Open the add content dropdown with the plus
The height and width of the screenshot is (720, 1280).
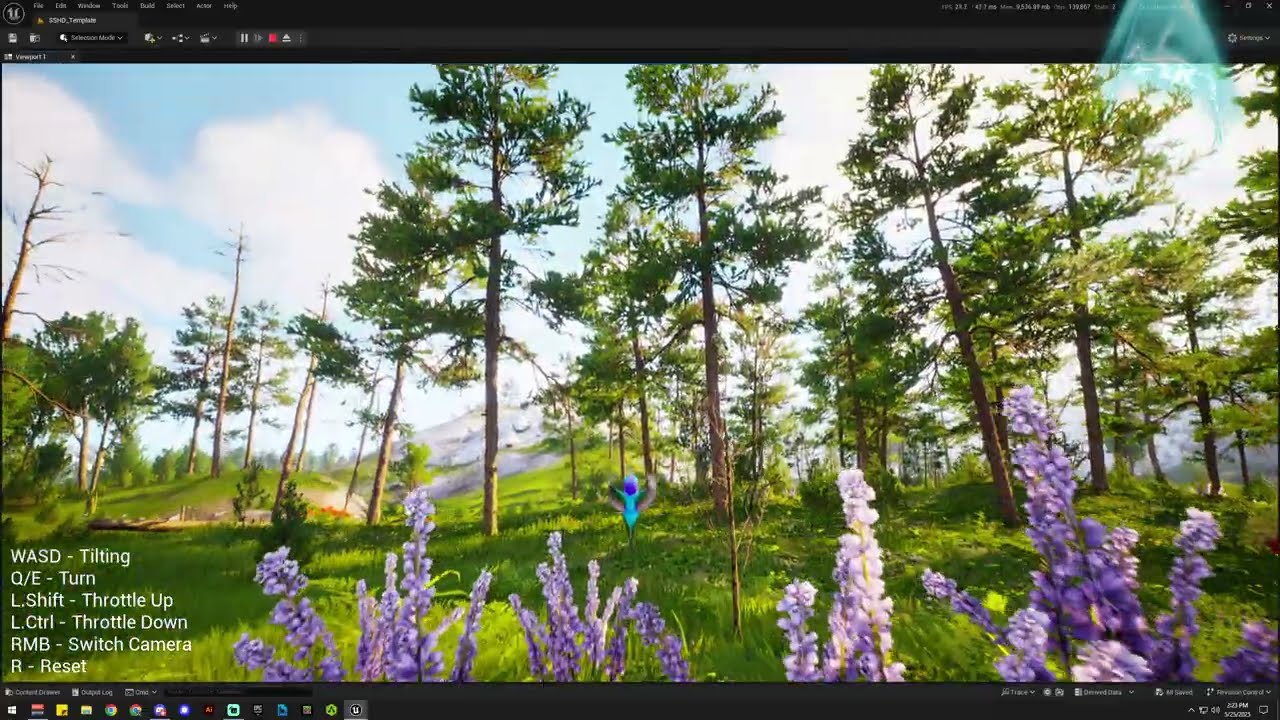(152, 38)
